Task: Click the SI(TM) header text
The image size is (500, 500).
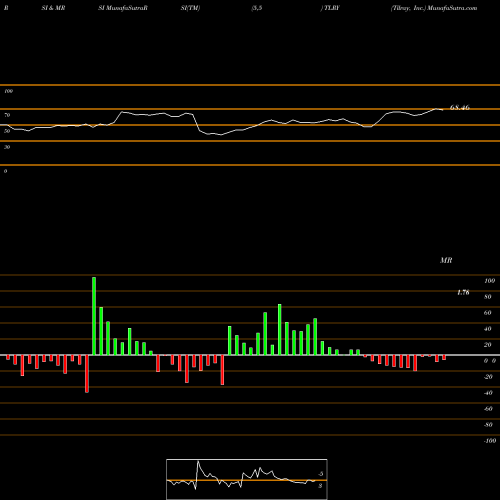Action: [x=190, y=8]
